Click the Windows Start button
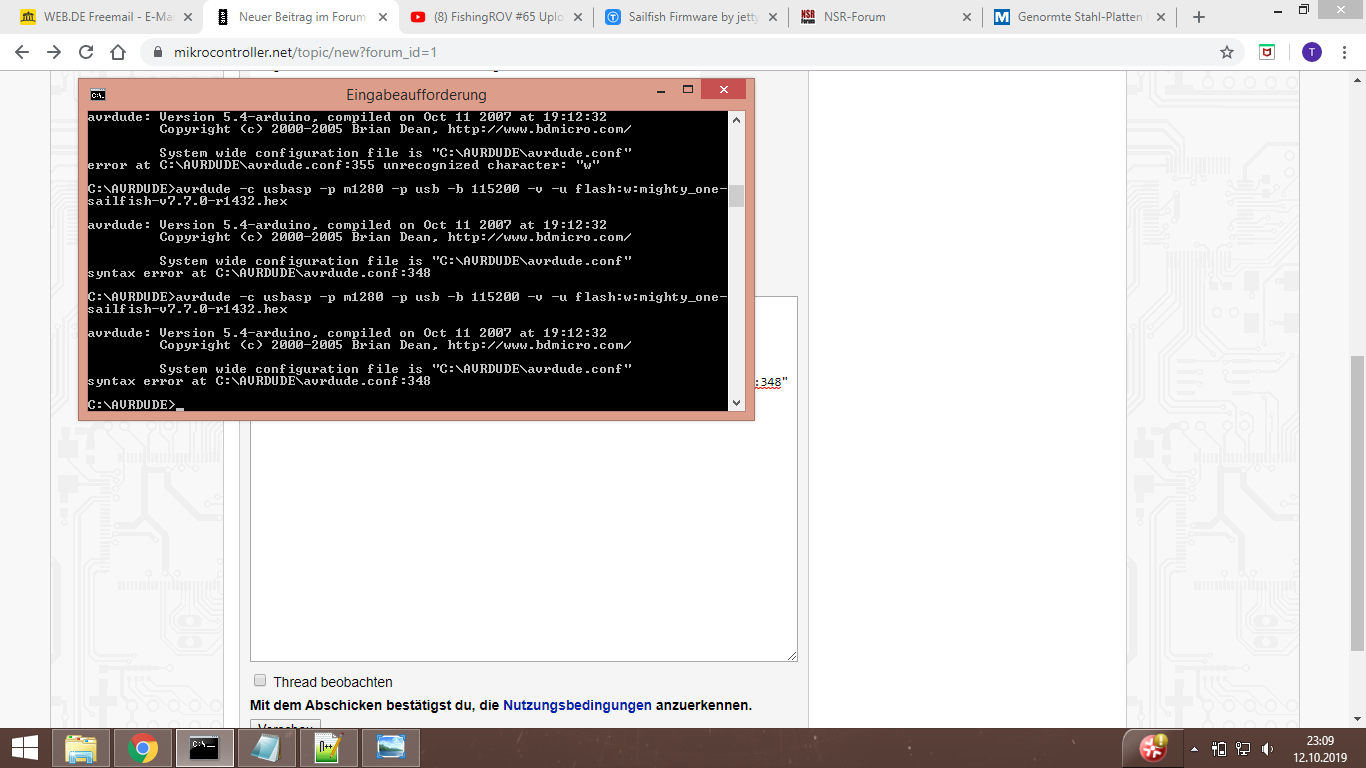Viewport: 1366px width, 768px height. 24,747
